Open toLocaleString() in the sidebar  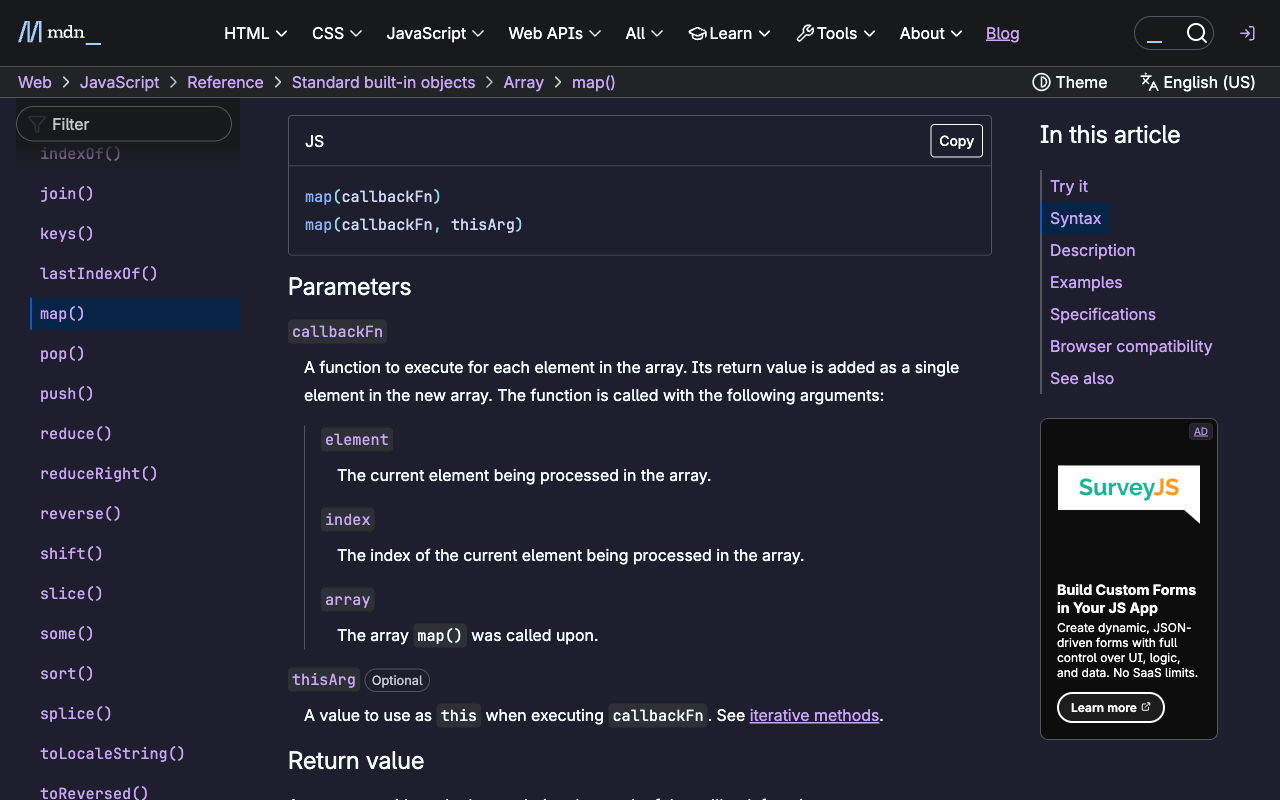pyautogui.click(x=112, y=753)
